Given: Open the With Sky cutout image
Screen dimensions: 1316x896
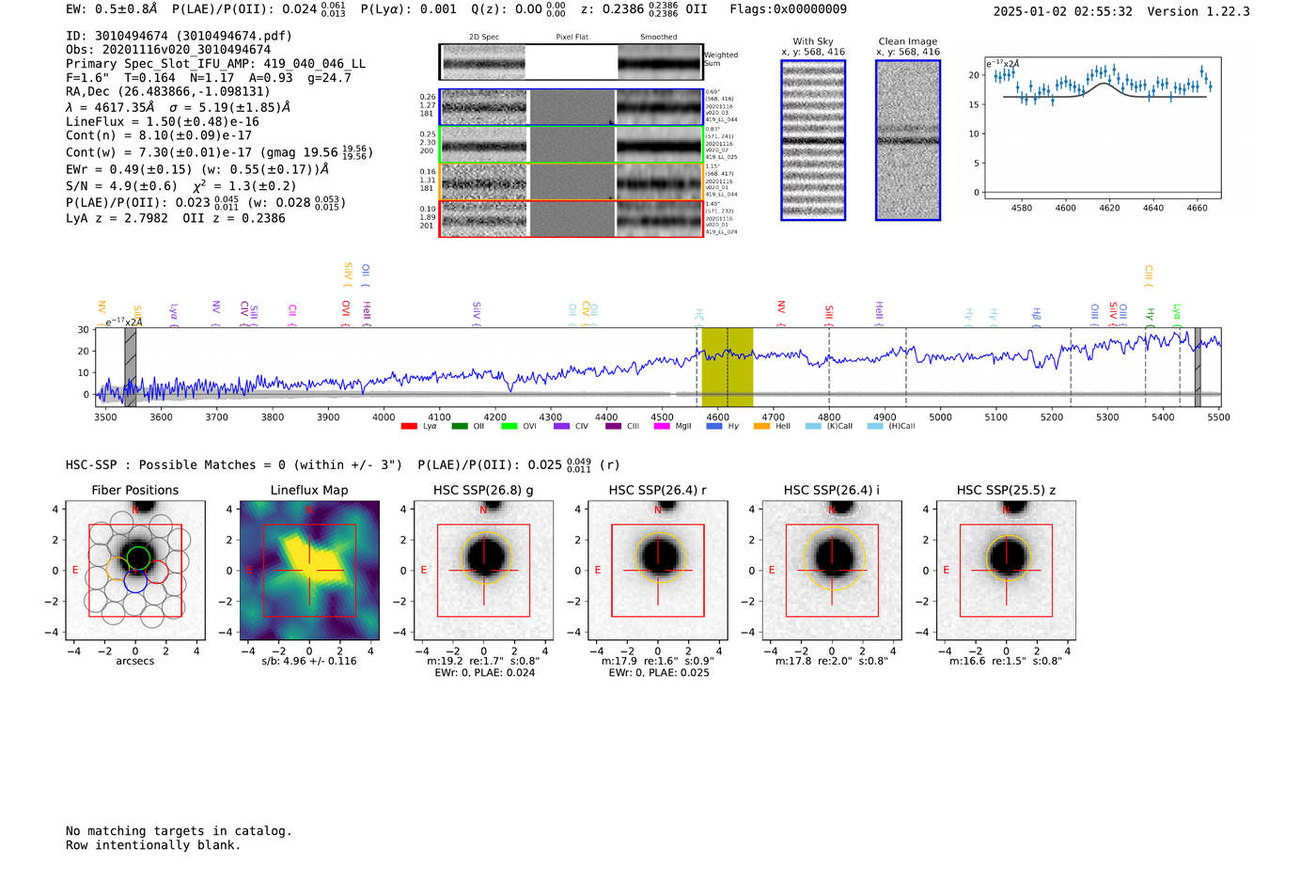Looking at the screenshot, I should 813,140.
